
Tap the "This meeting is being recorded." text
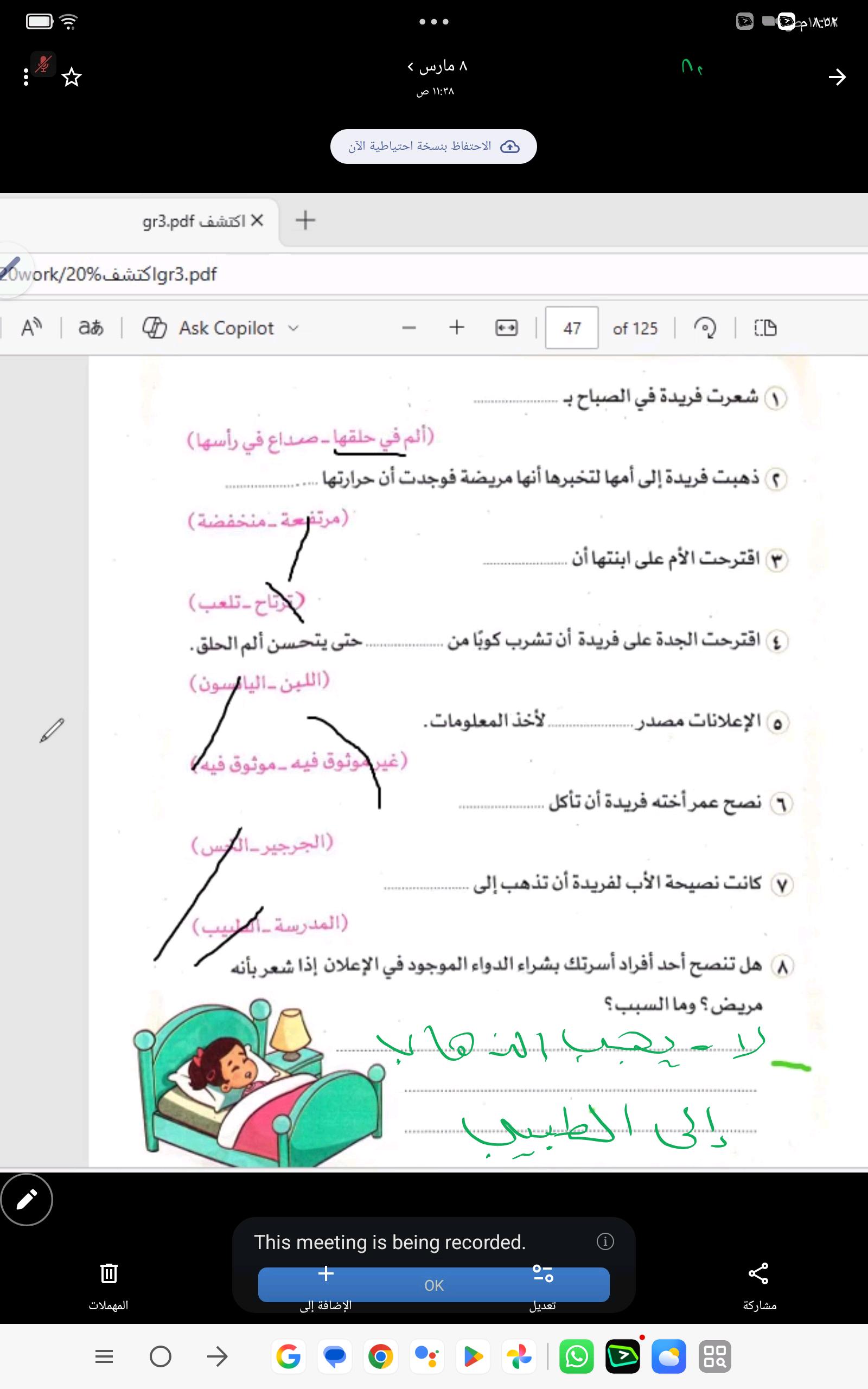[391, 1242]
